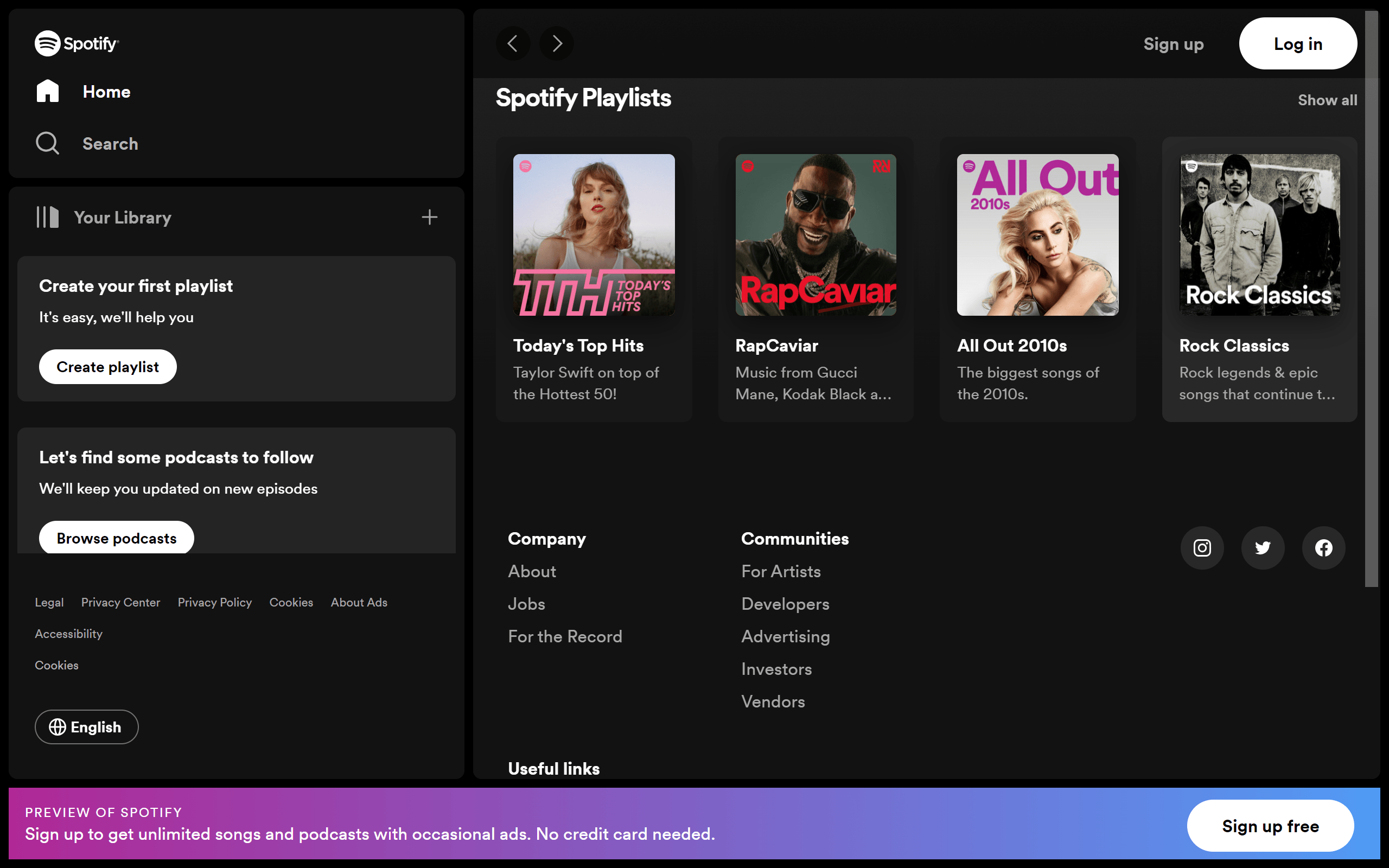Image resolution: width=1389 pixels, height=868 pixels.
Task: Open the For Artists link
Action: pos(781,571)
